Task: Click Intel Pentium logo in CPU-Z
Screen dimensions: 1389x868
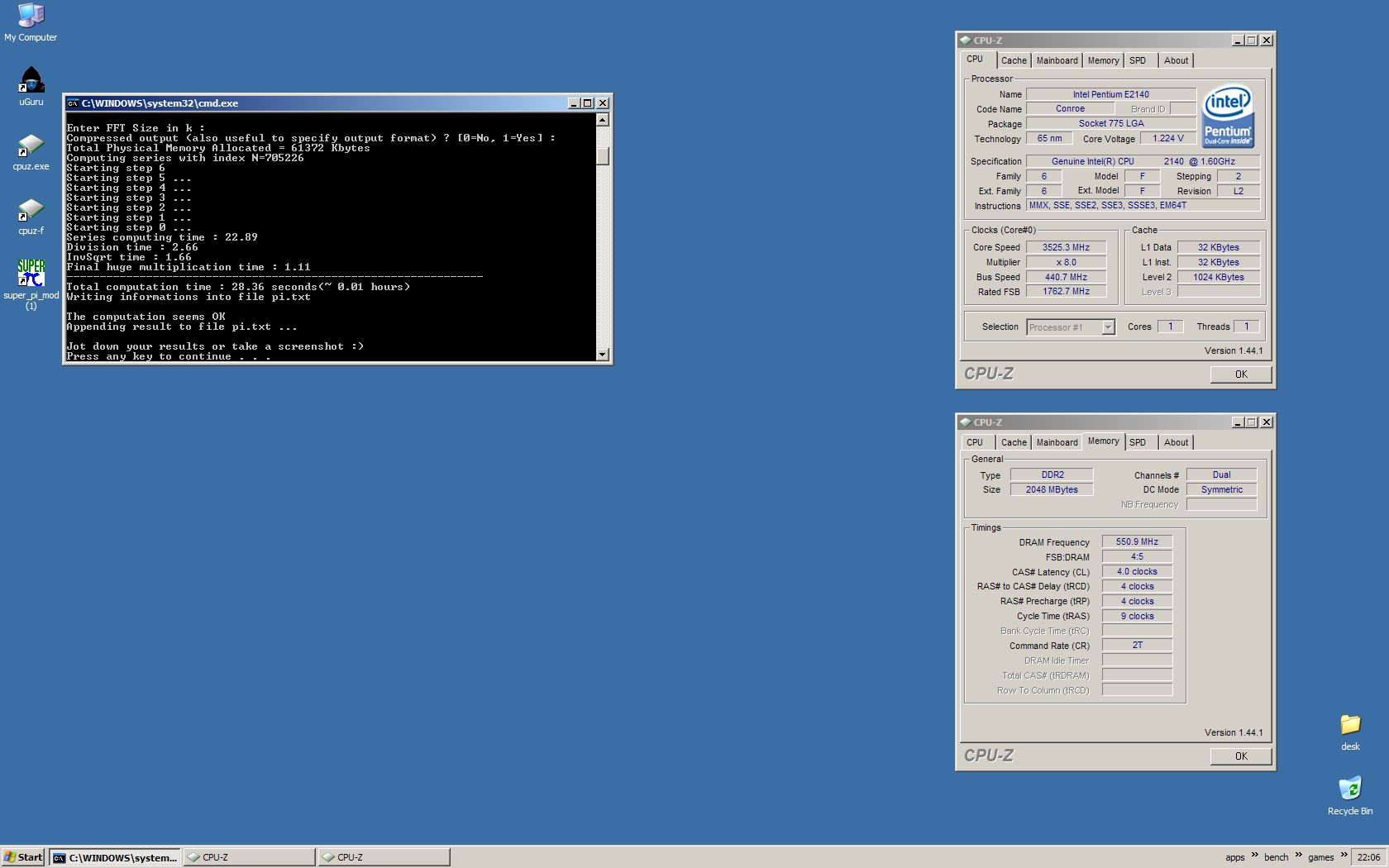Action: (1228, 117)
